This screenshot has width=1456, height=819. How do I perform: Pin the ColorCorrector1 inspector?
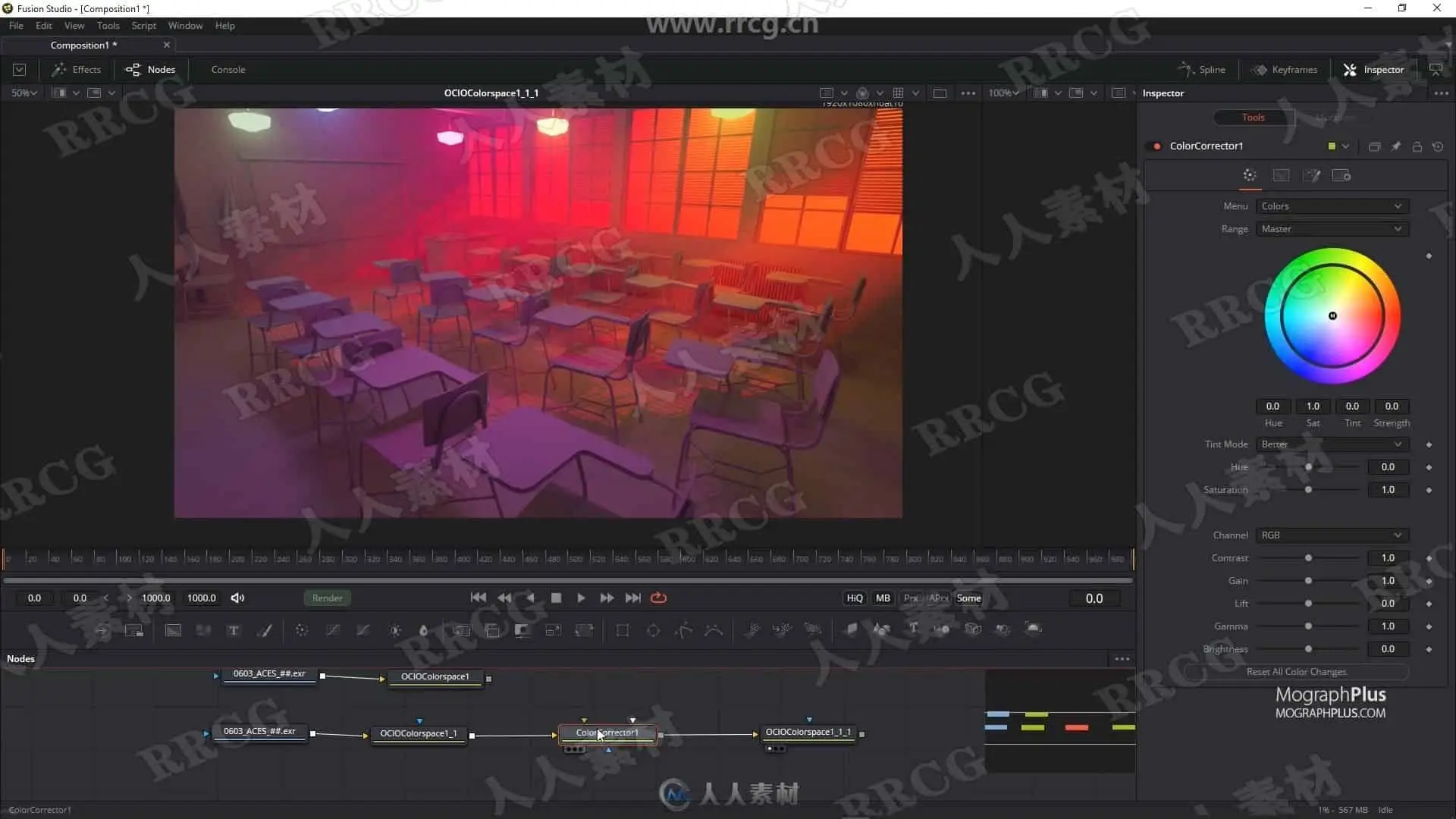coord(1395,146)
